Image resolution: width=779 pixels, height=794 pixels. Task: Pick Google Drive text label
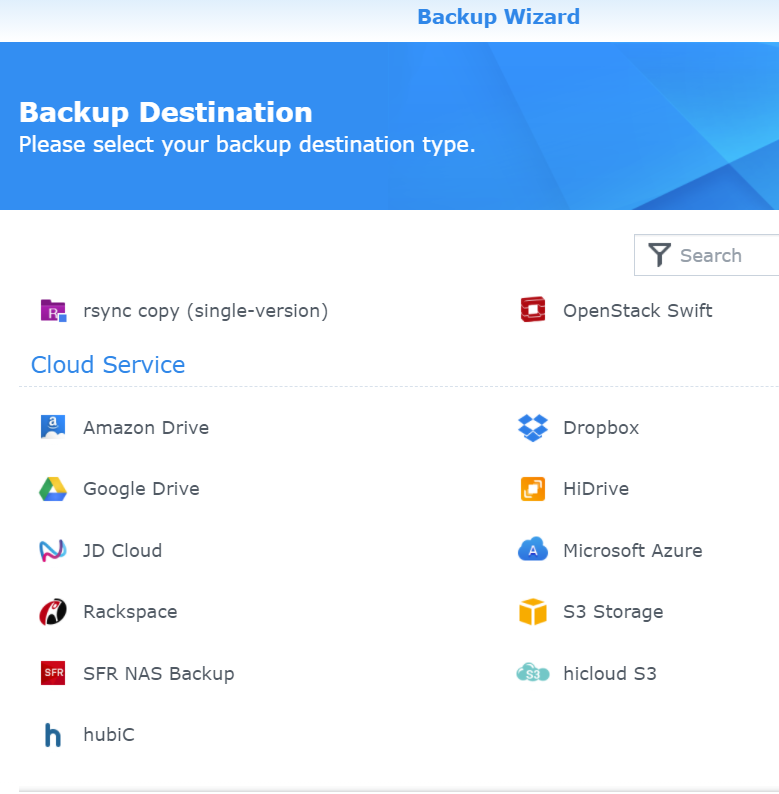pyautogui.click(x=141, y=489)
